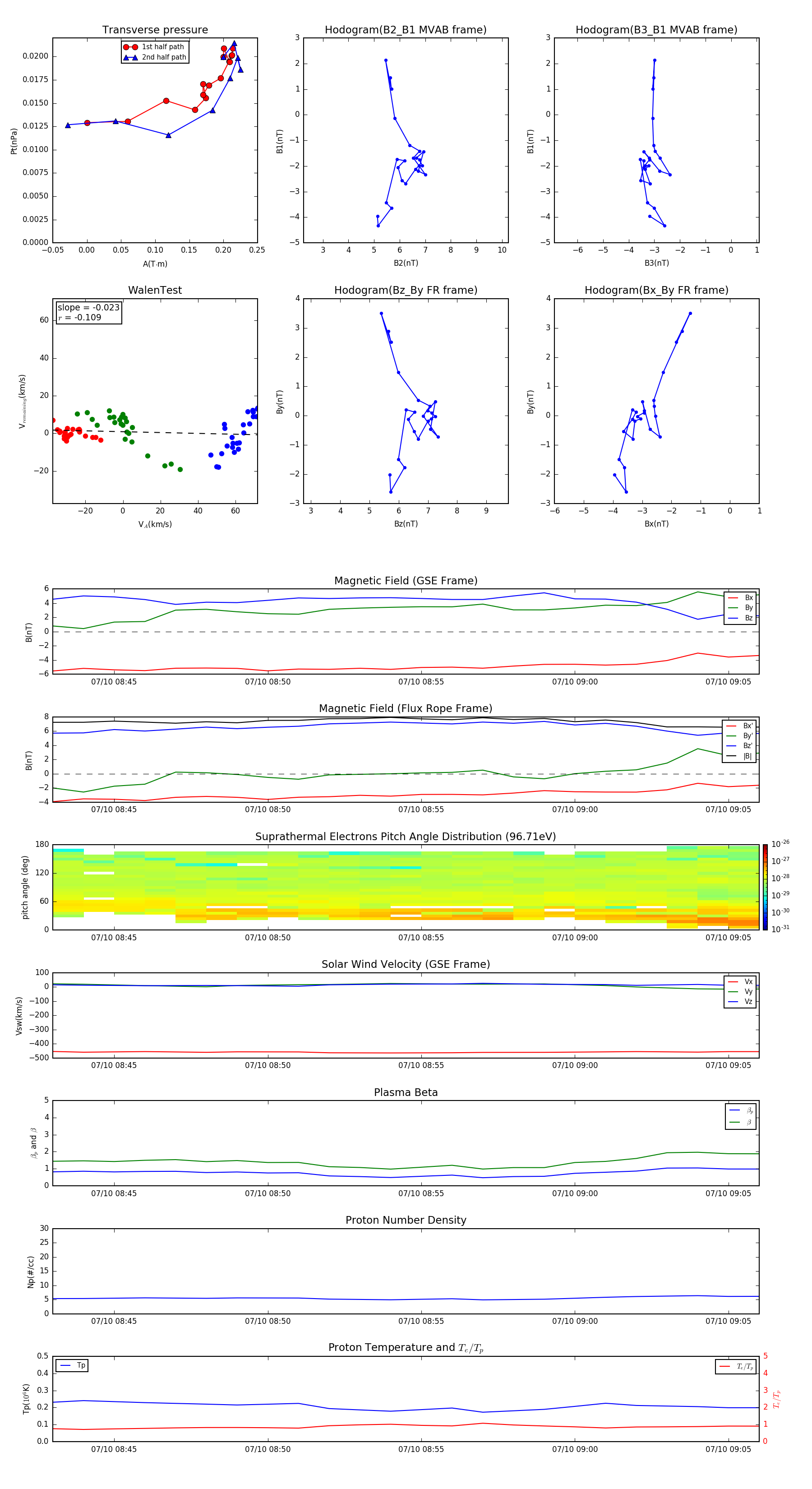The height and width of the screenshot is (1489, 812).
Task: Click the 'Hodogram(Bx_By FR frame)' title
Action: pos(656,290)
